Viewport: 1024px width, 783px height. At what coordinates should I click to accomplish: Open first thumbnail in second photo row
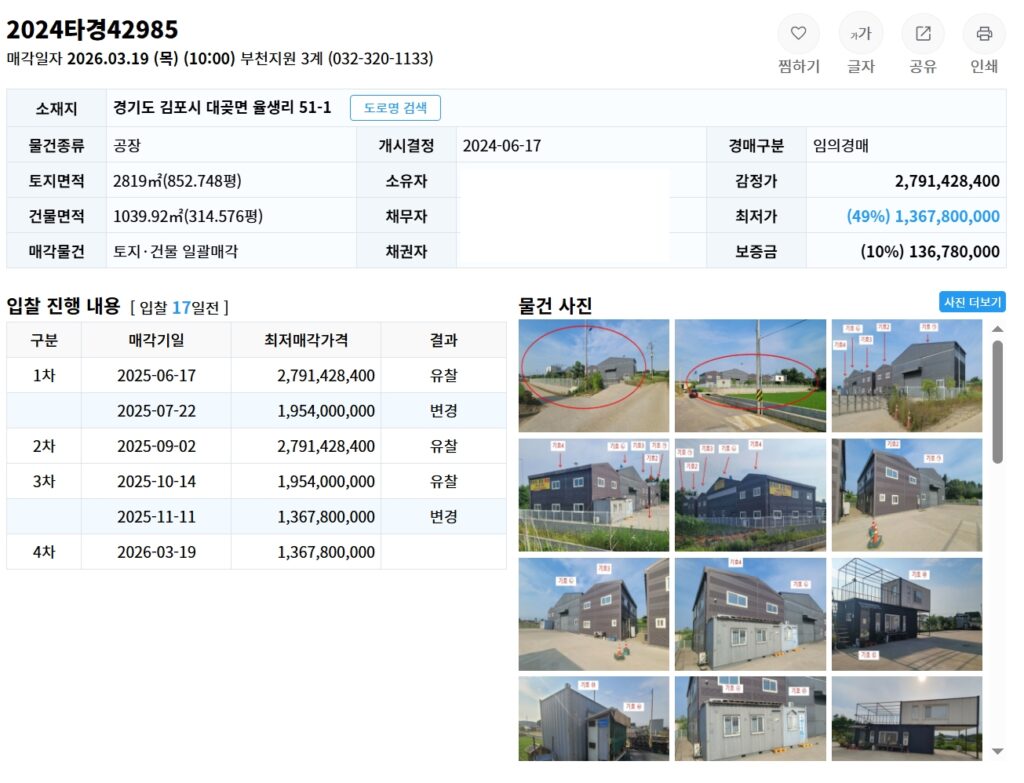point(594,494)
